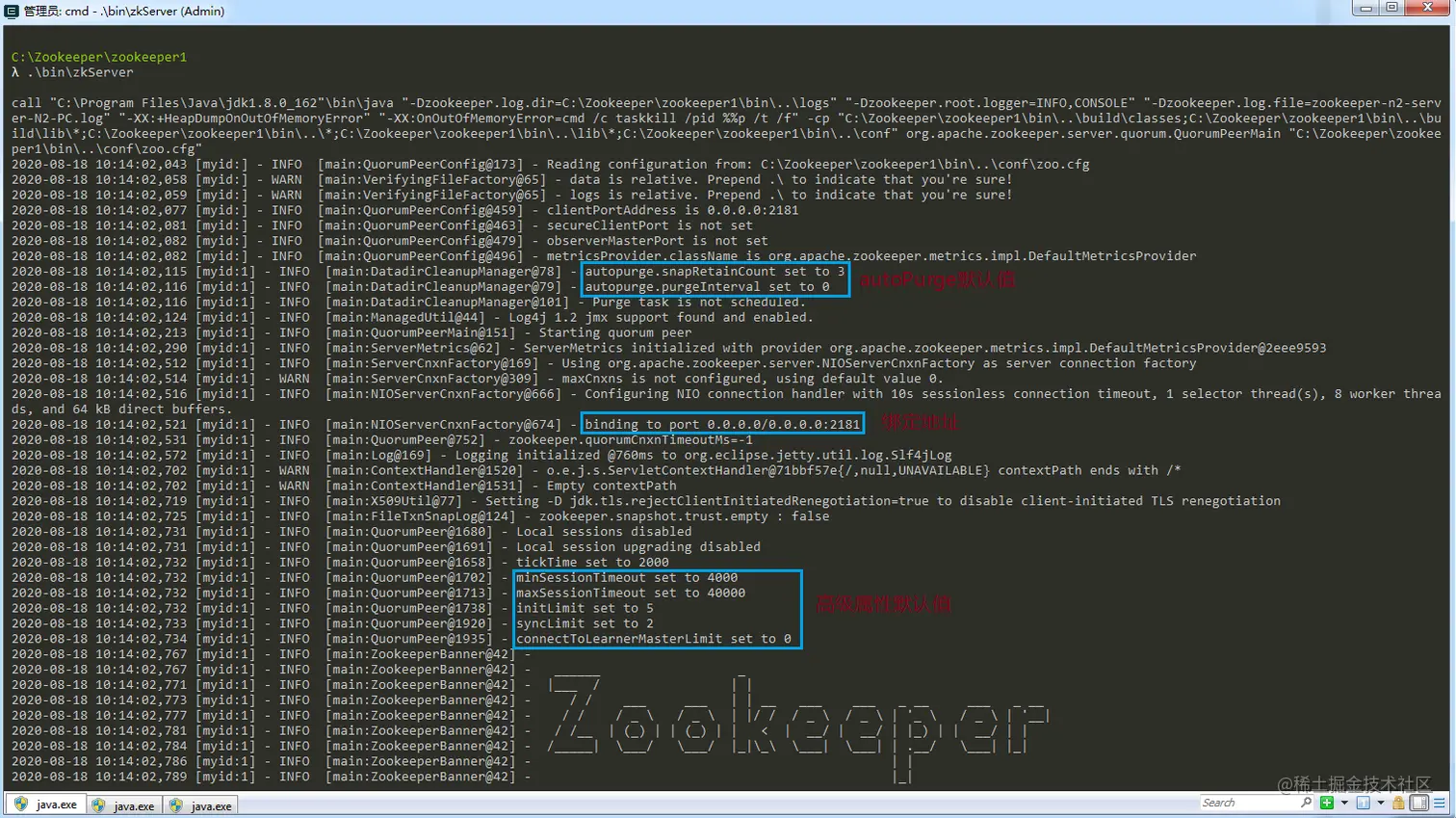Image resolution: width=1456 pixels, height=818 pixels.
Task: Click 'zookeeper.quorumCnxnTimeoutMs=-1' text
Action: tap(631, 439)
